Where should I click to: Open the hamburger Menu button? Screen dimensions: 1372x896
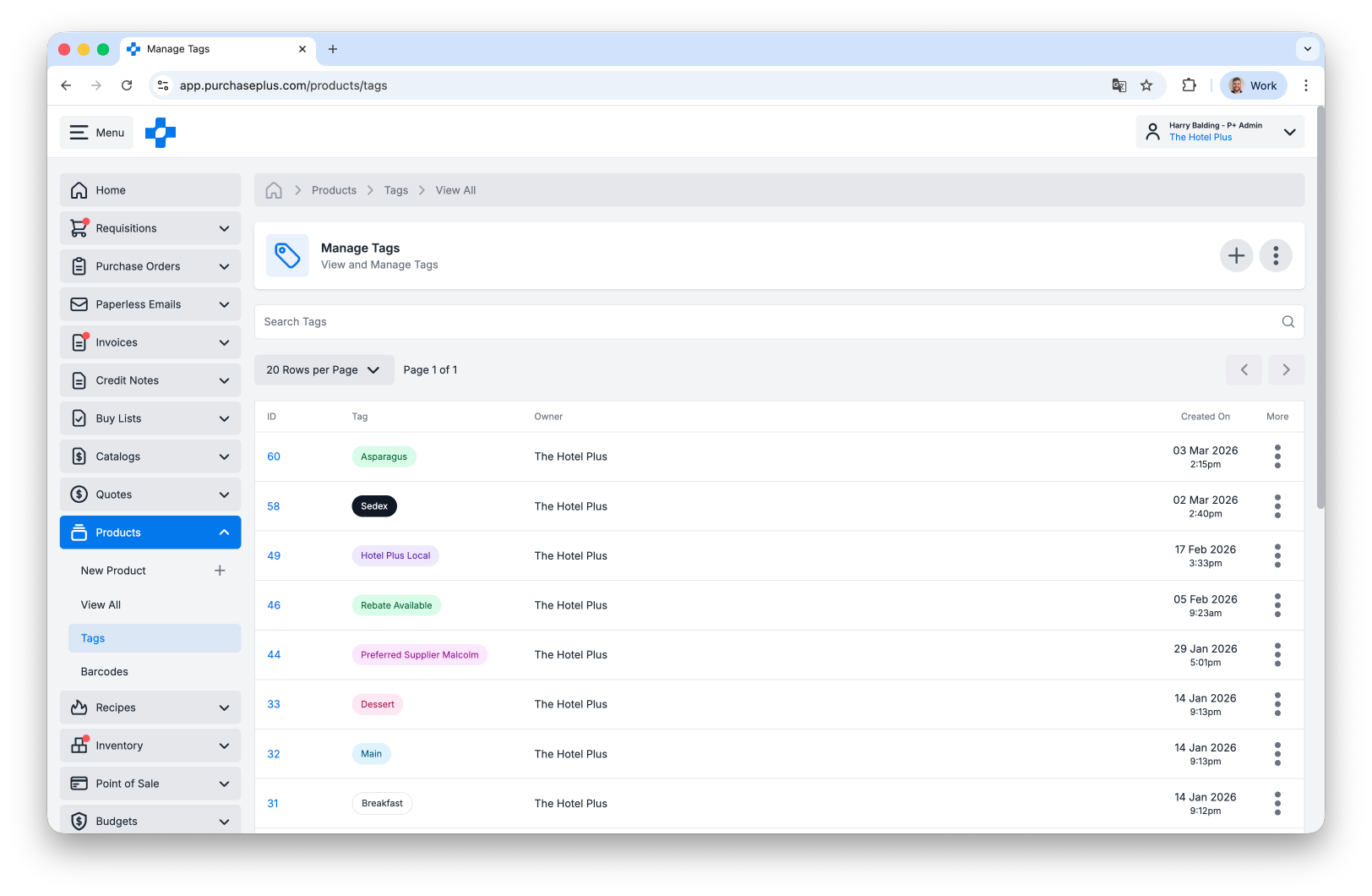(96, 133)
